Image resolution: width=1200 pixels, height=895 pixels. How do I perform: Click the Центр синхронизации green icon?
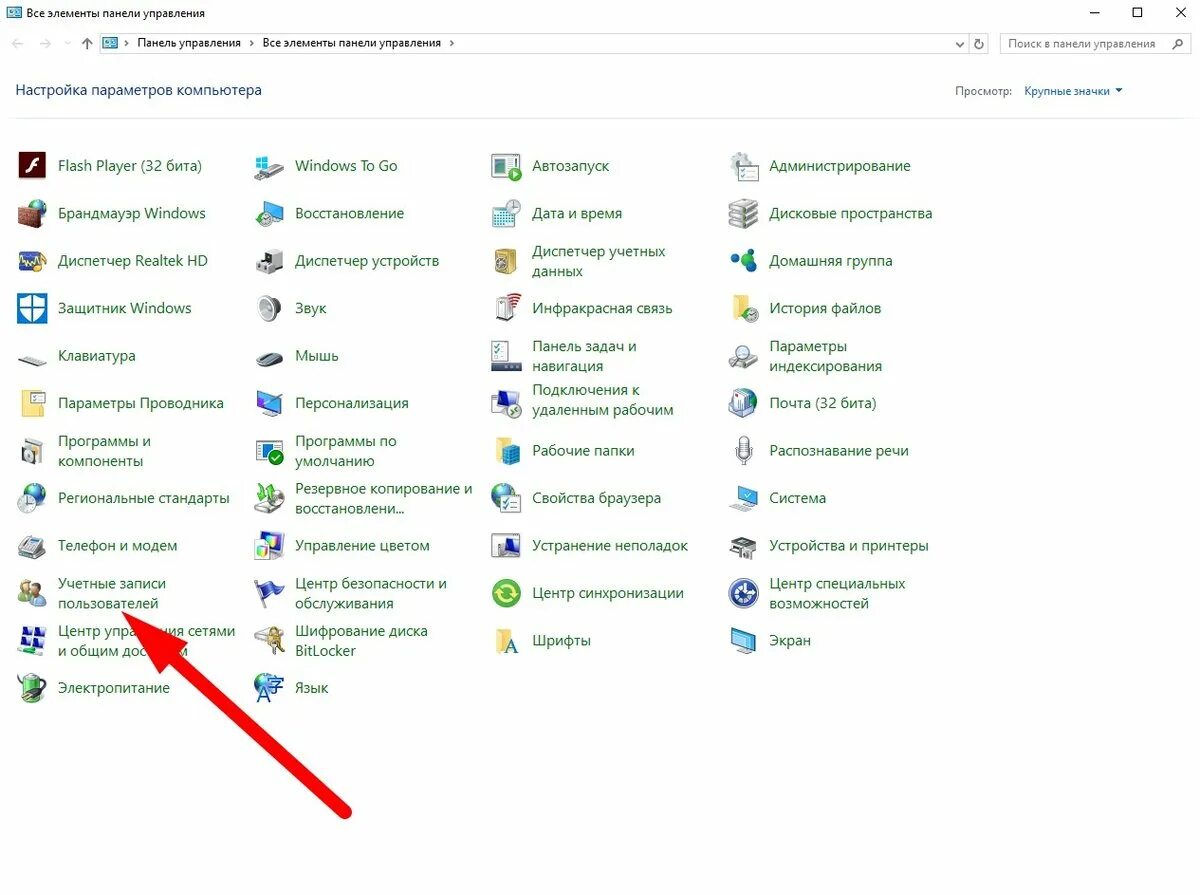click(x=506, y=593)
